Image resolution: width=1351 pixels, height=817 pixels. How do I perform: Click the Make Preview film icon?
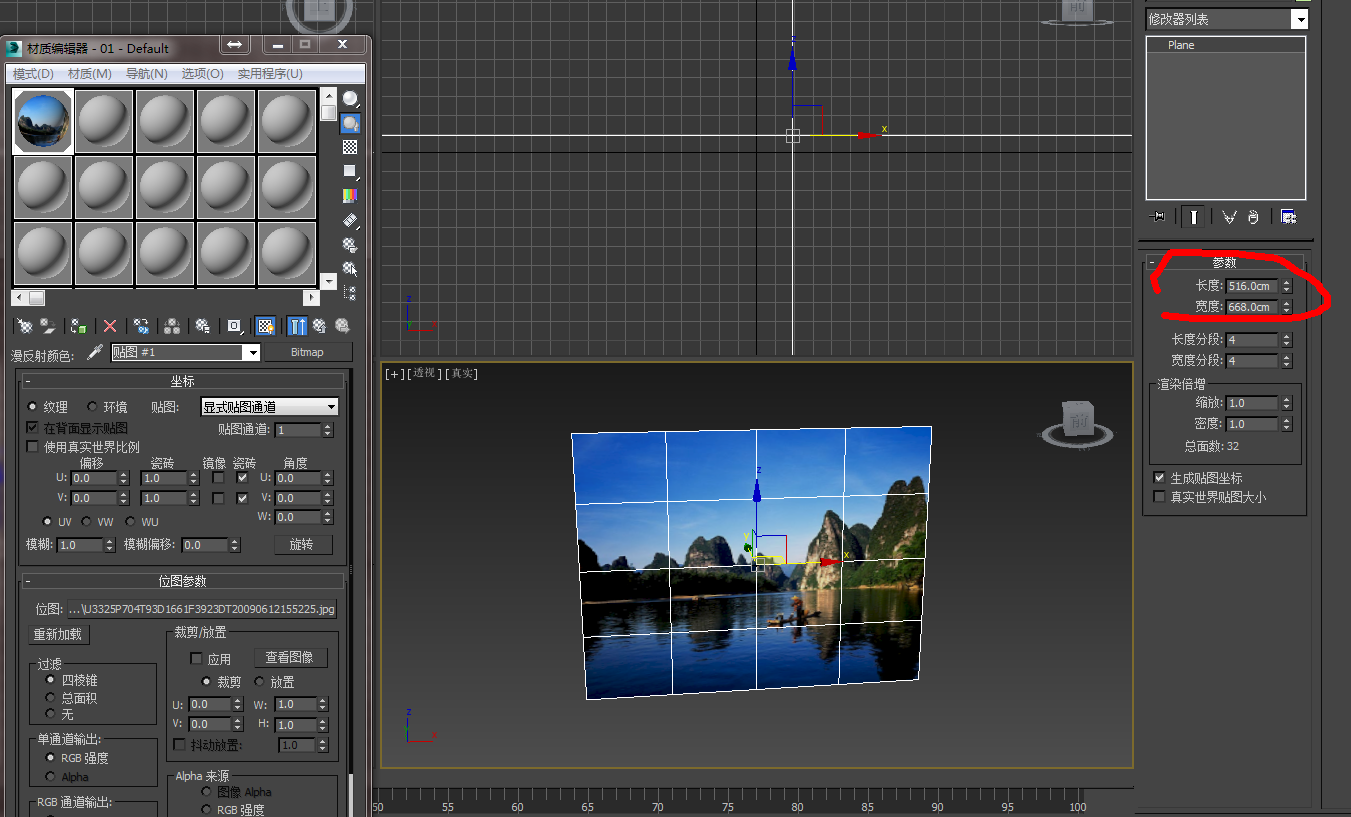[x=350, y=220]
